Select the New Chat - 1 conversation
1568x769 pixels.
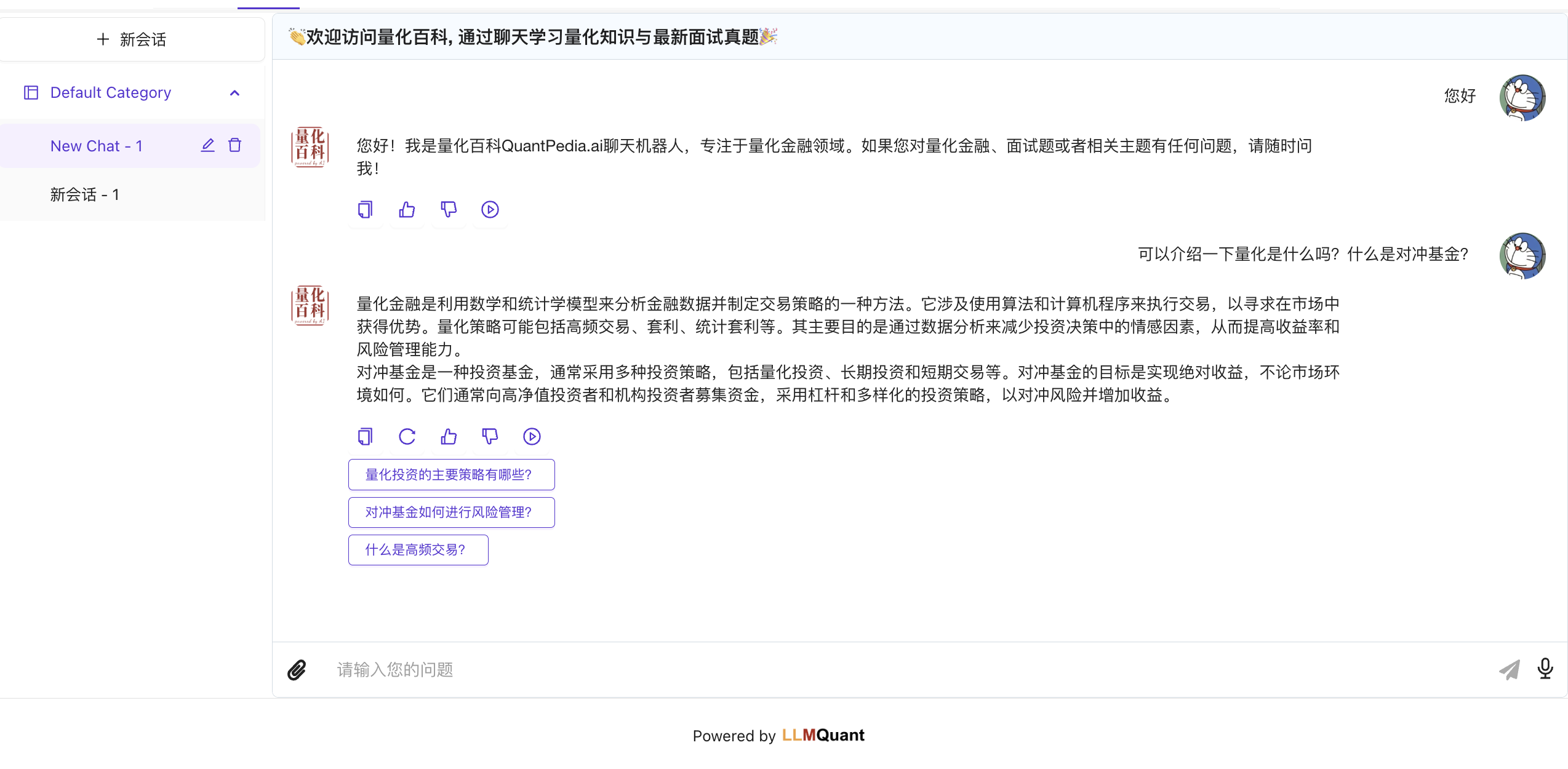(97, 146)
